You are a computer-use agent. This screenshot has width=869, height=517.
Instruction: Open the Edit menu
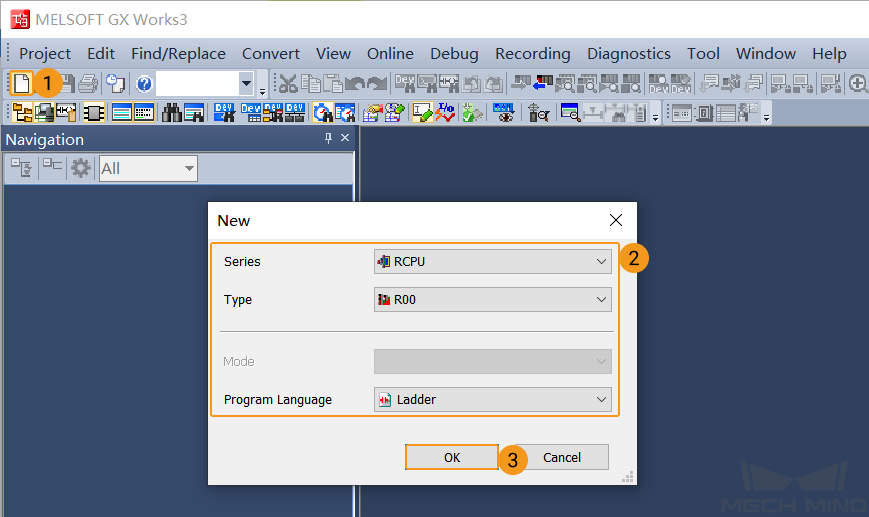(101, 54)
